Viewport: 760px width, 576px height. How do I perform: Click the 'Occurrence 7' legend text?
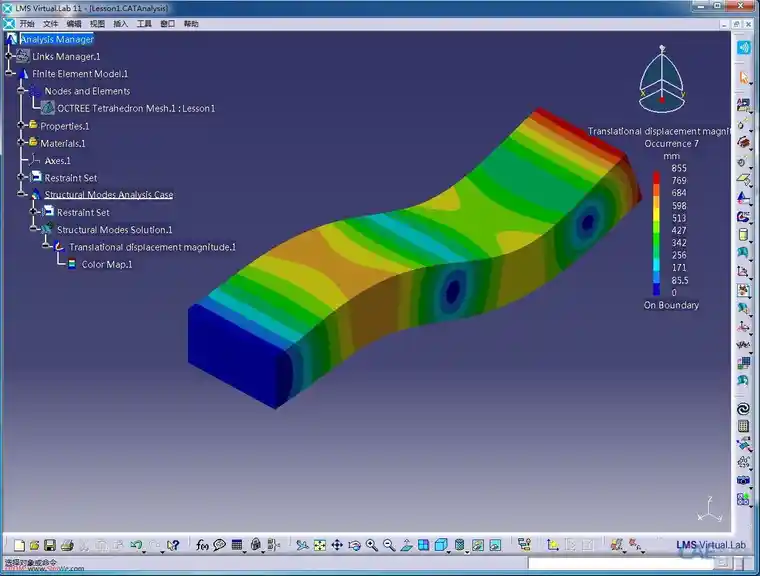click(671, 144)
